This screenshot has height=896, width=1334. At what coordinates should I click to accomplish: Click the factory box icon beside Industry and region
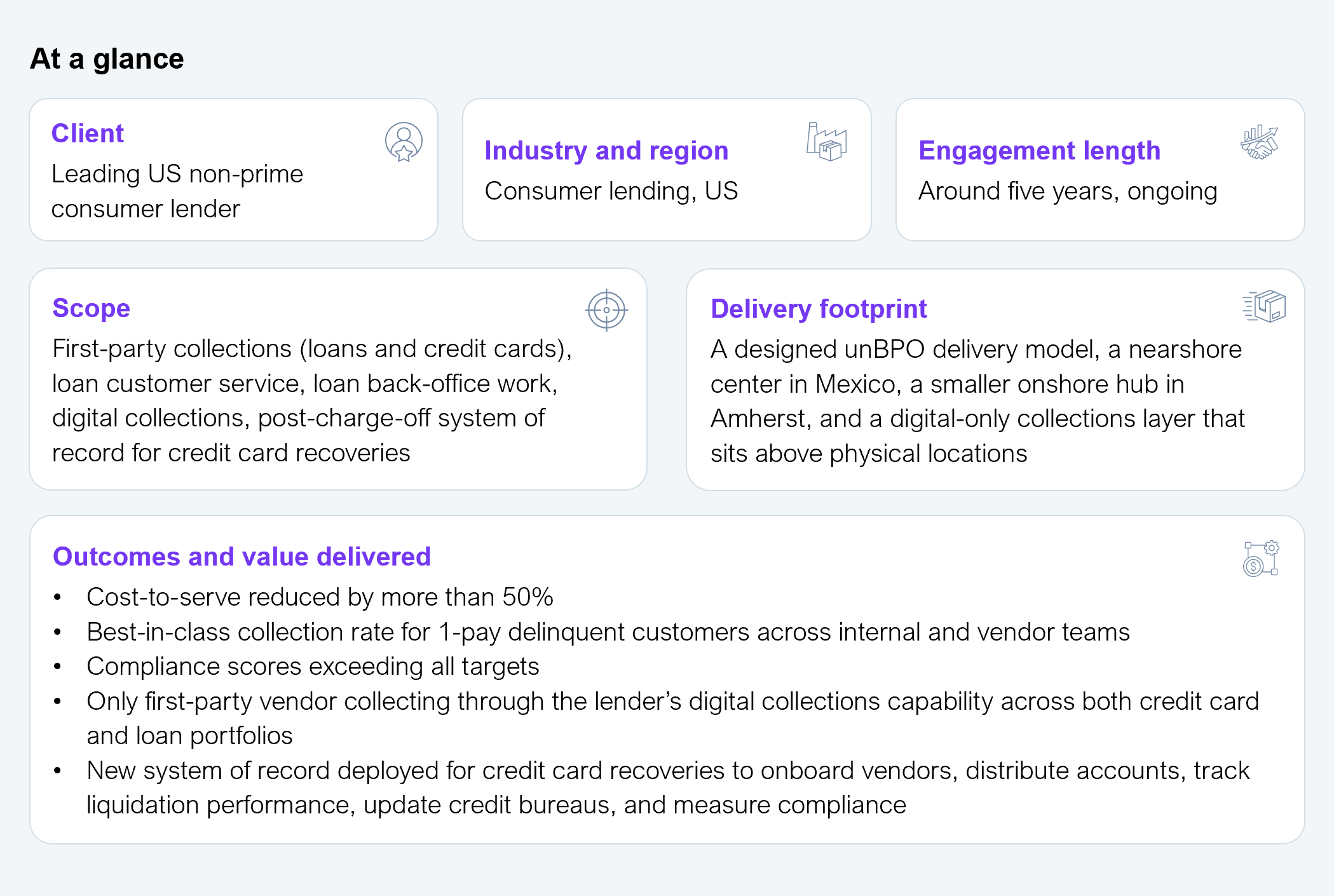point(826,142)
